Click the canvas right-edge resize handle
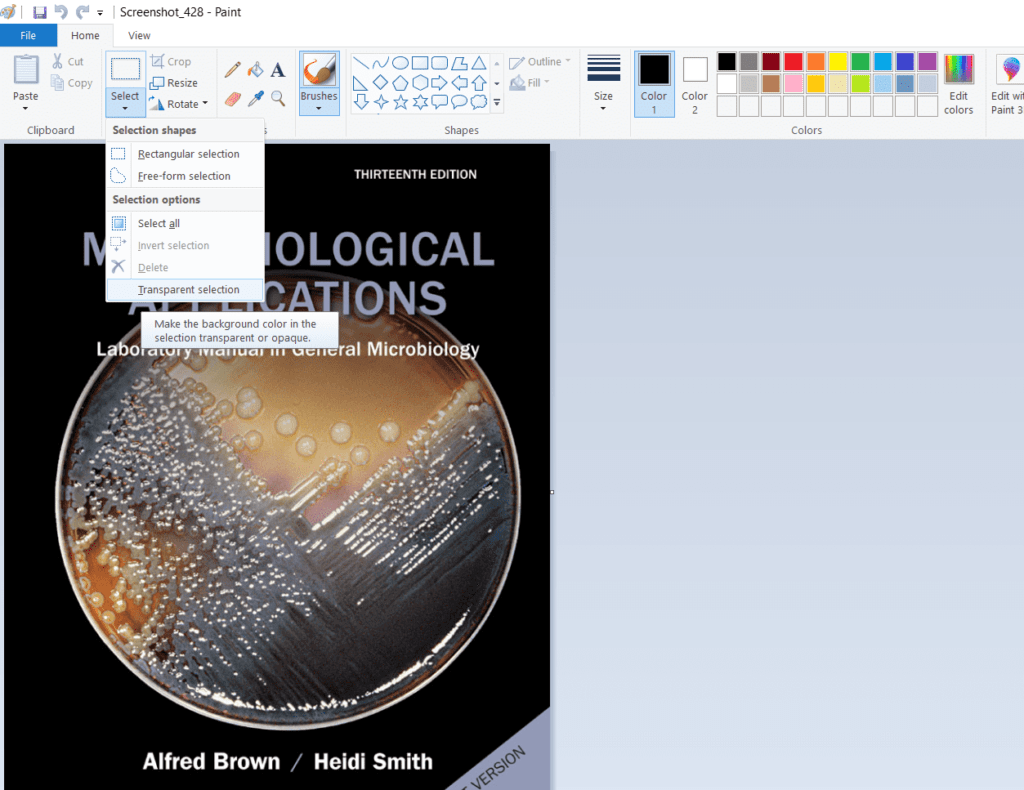1024x790 pixels. point(552,492)
